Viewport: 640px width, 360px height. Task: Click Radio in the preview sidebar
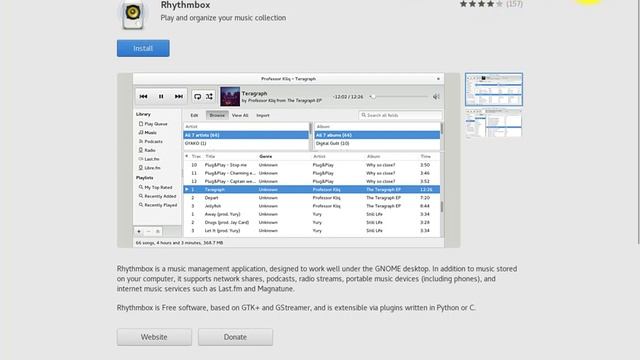click(147, 150)
